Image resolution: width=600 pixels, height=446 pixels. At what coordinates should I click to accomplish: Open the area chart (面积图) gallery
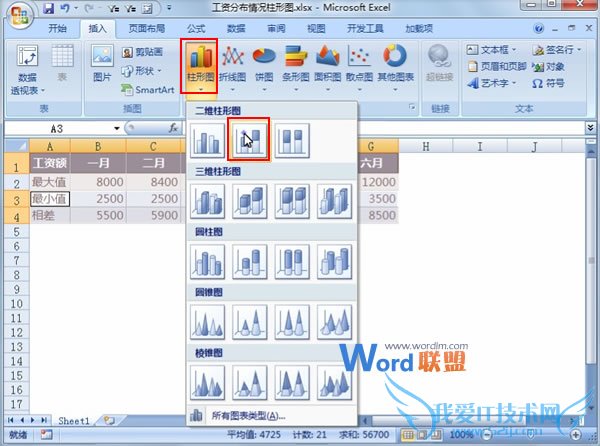tap(328, 68)
